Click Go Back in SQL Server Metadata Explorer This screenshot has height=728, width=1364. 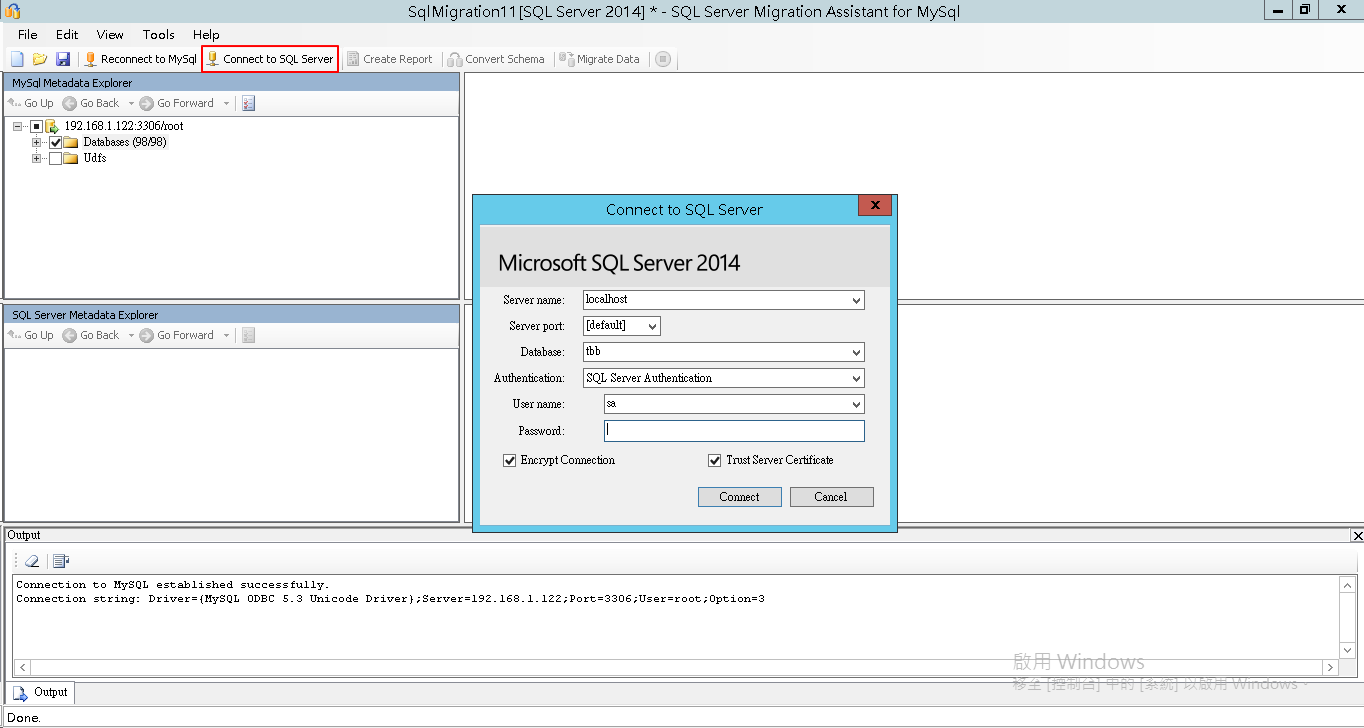(x=91, y=335)
